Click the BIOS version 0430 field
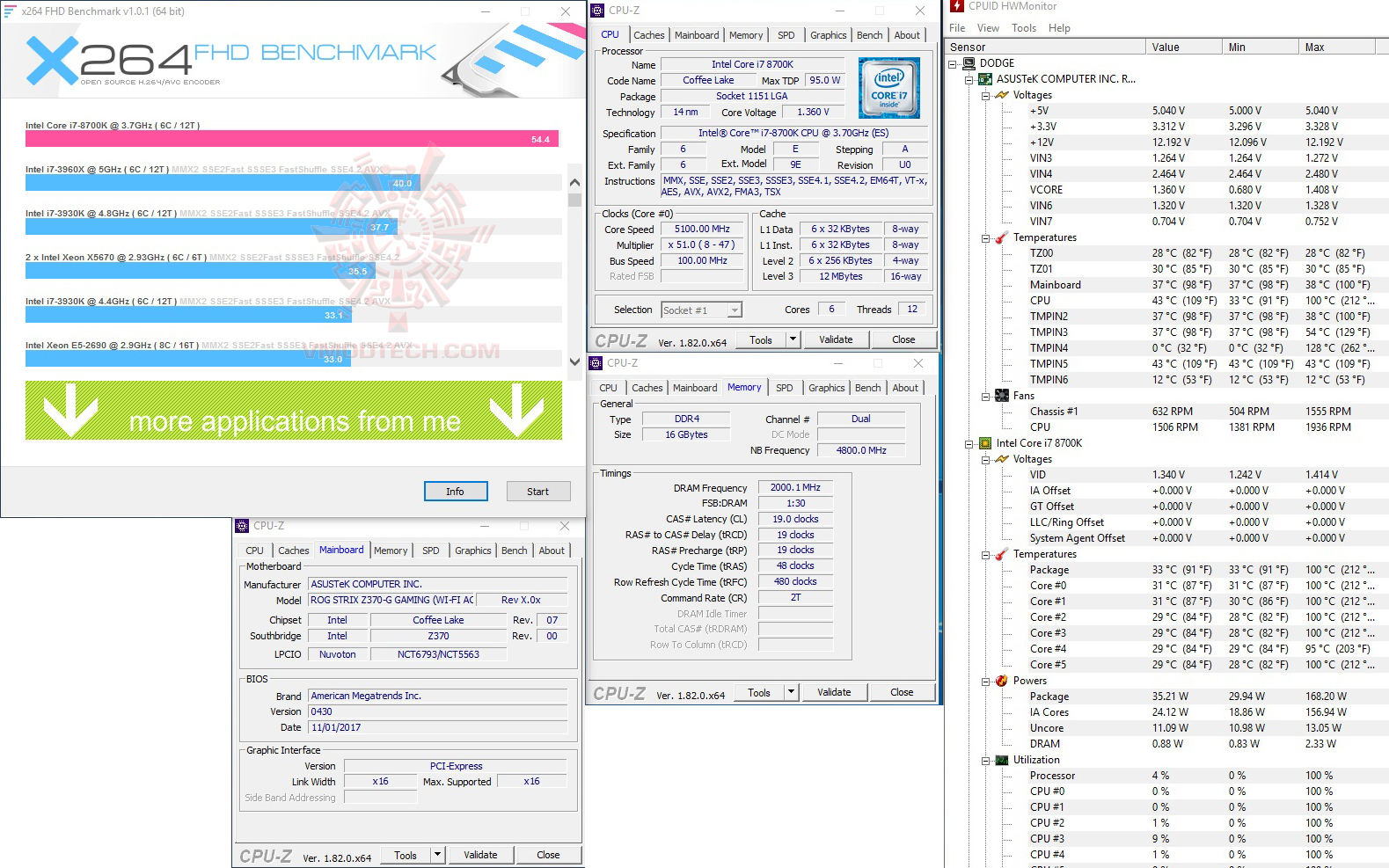 click(x=437, y=711)
